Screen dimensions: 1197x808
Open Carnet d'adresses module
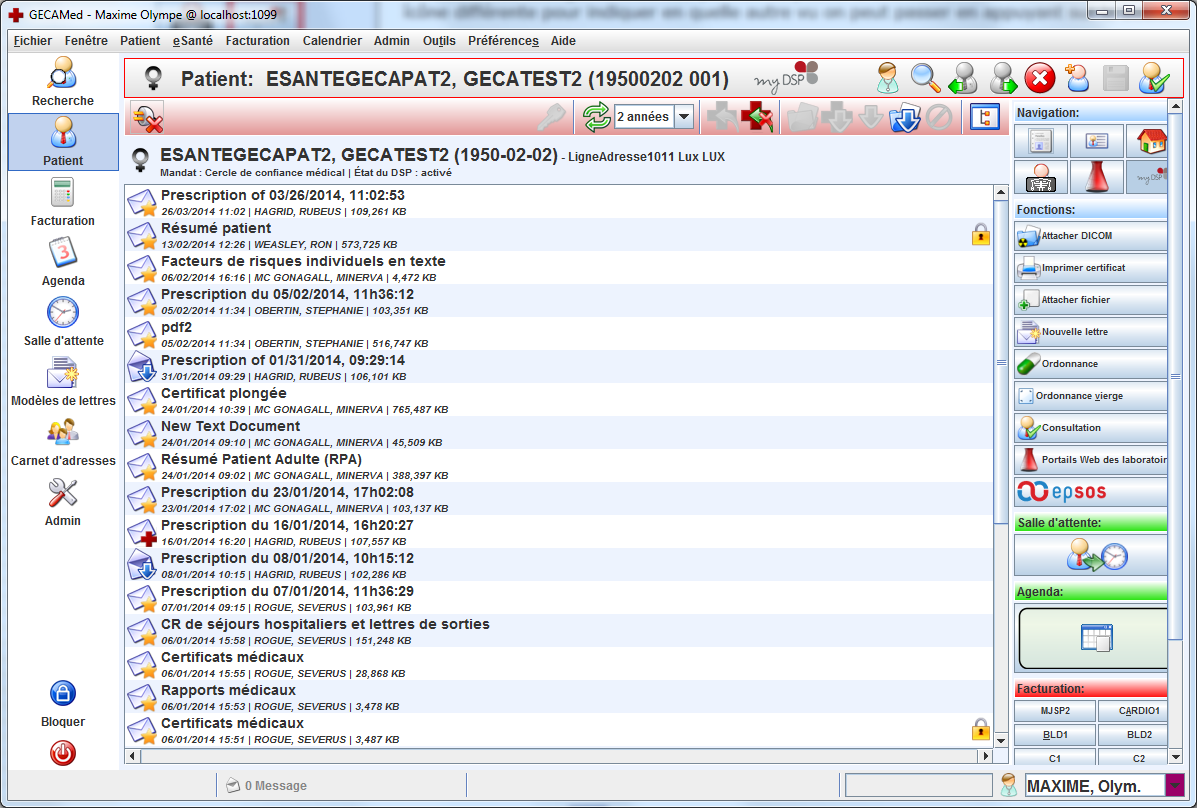(62, 441)
